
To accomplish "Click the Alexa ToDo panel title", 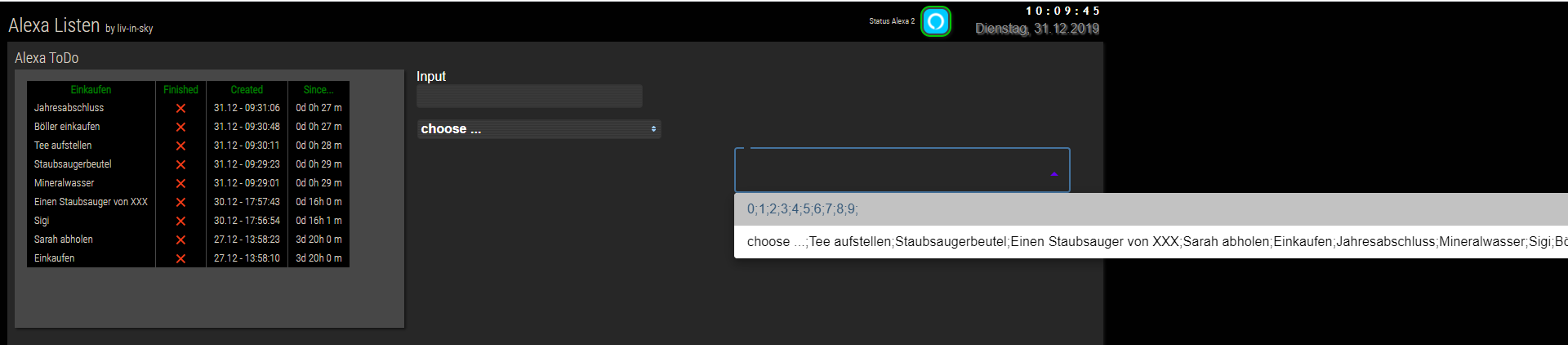I will pyautogui.click(x=47, y=58).
